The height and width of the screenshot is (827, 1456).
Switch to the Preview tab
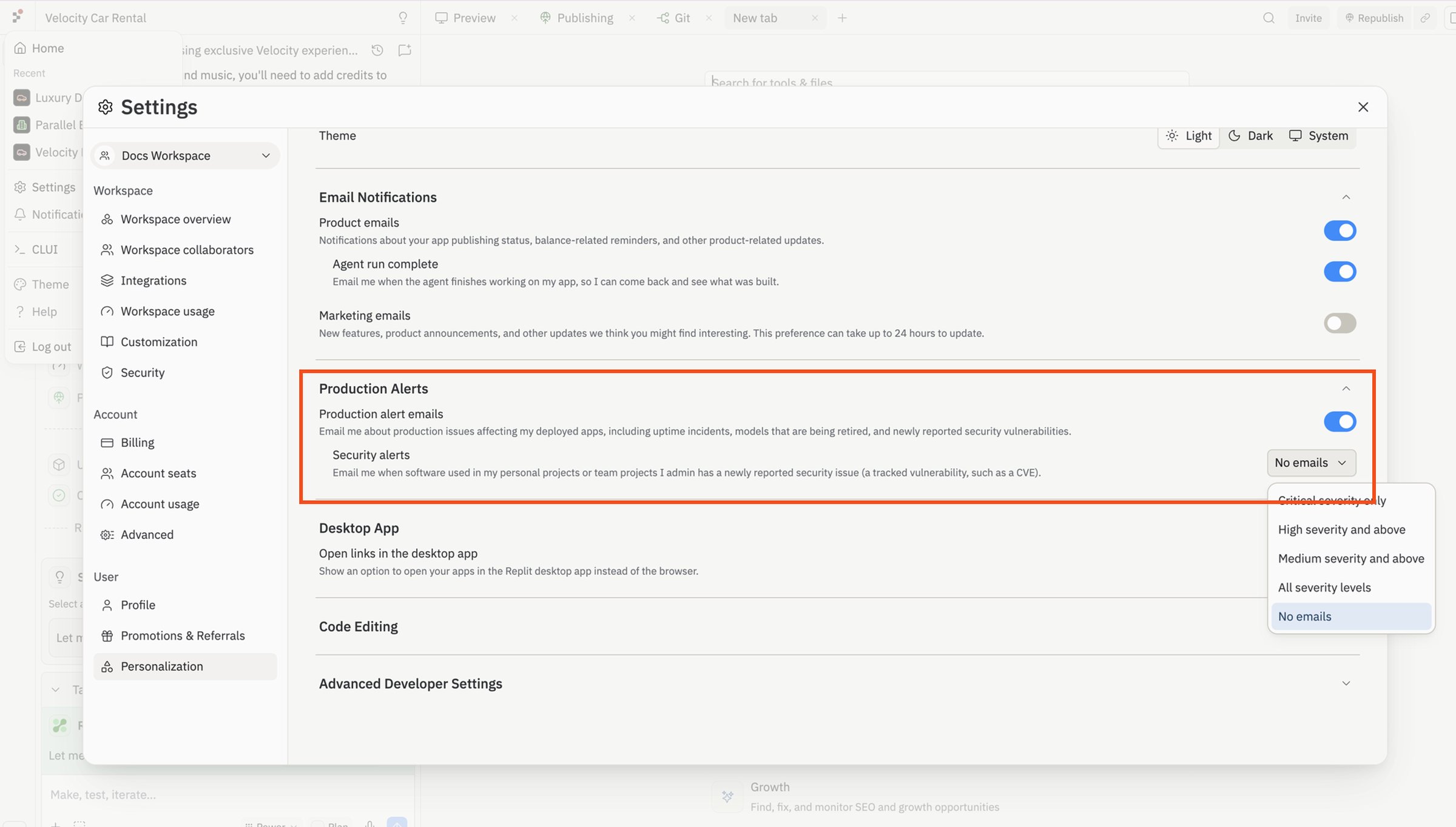(466, 18)
